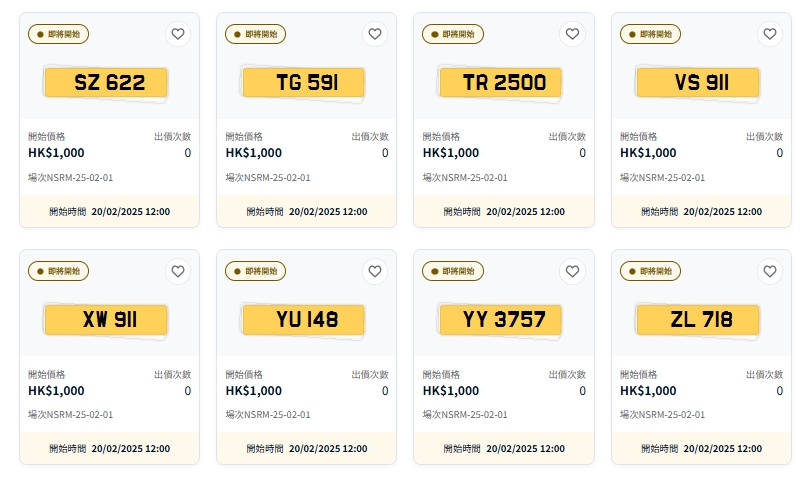
Task: Click the start time bar for TR 2500
Action: (504, 212)
